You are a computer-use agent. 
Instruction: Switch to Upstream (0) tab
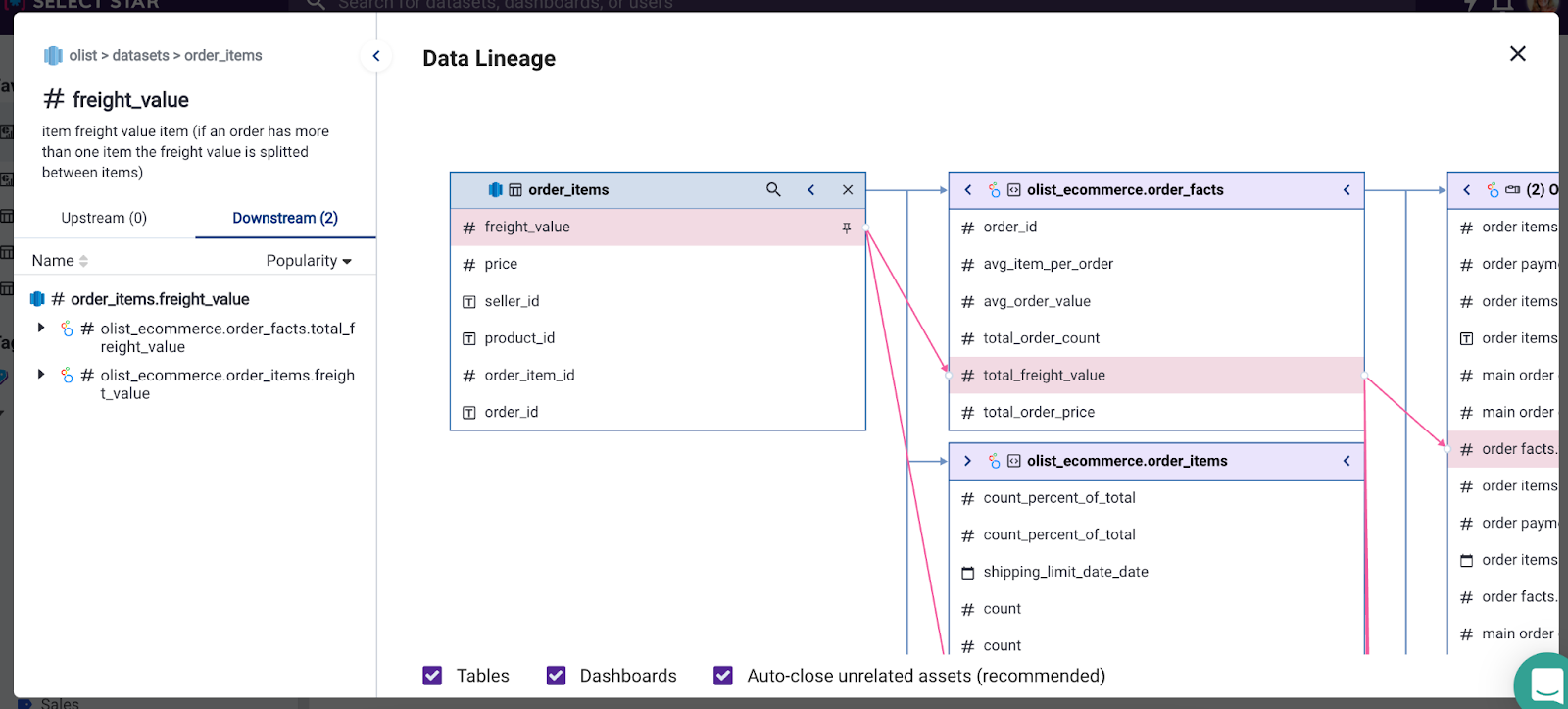tap(104, 218)
